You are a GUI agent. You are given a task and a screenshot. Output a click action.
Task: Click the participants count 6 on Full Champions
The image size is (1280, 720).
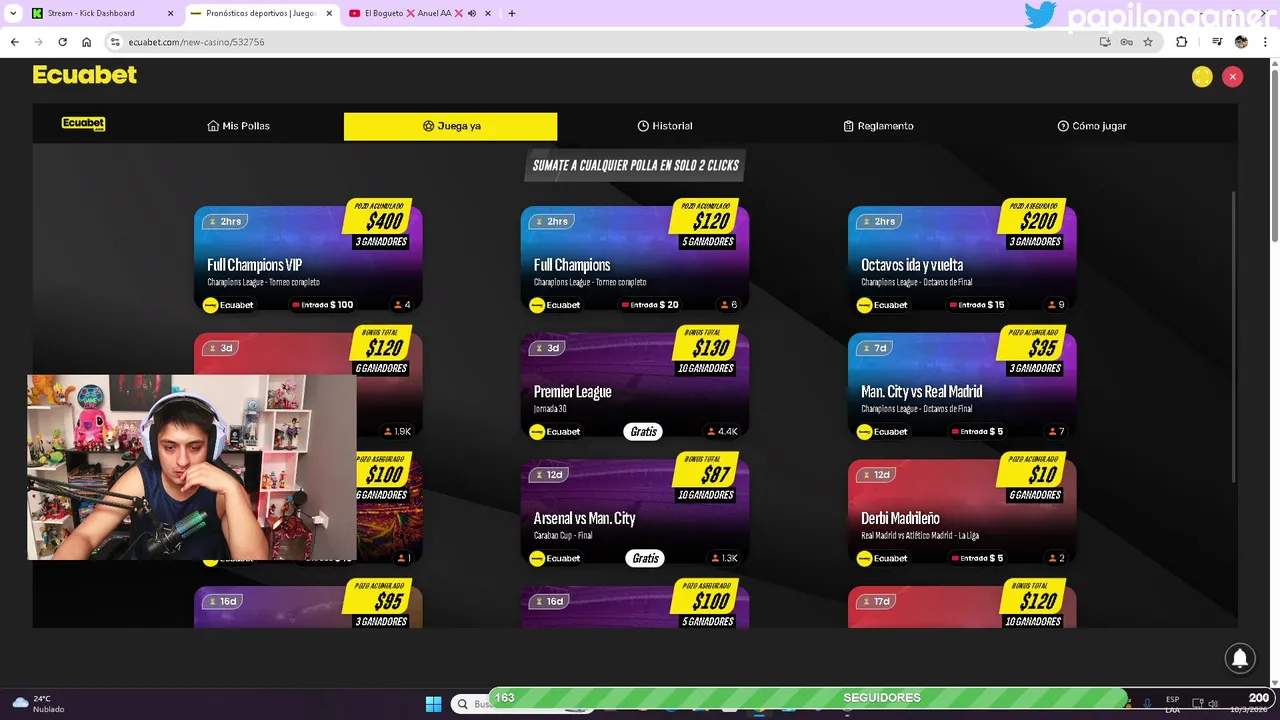tap(729, 305)
